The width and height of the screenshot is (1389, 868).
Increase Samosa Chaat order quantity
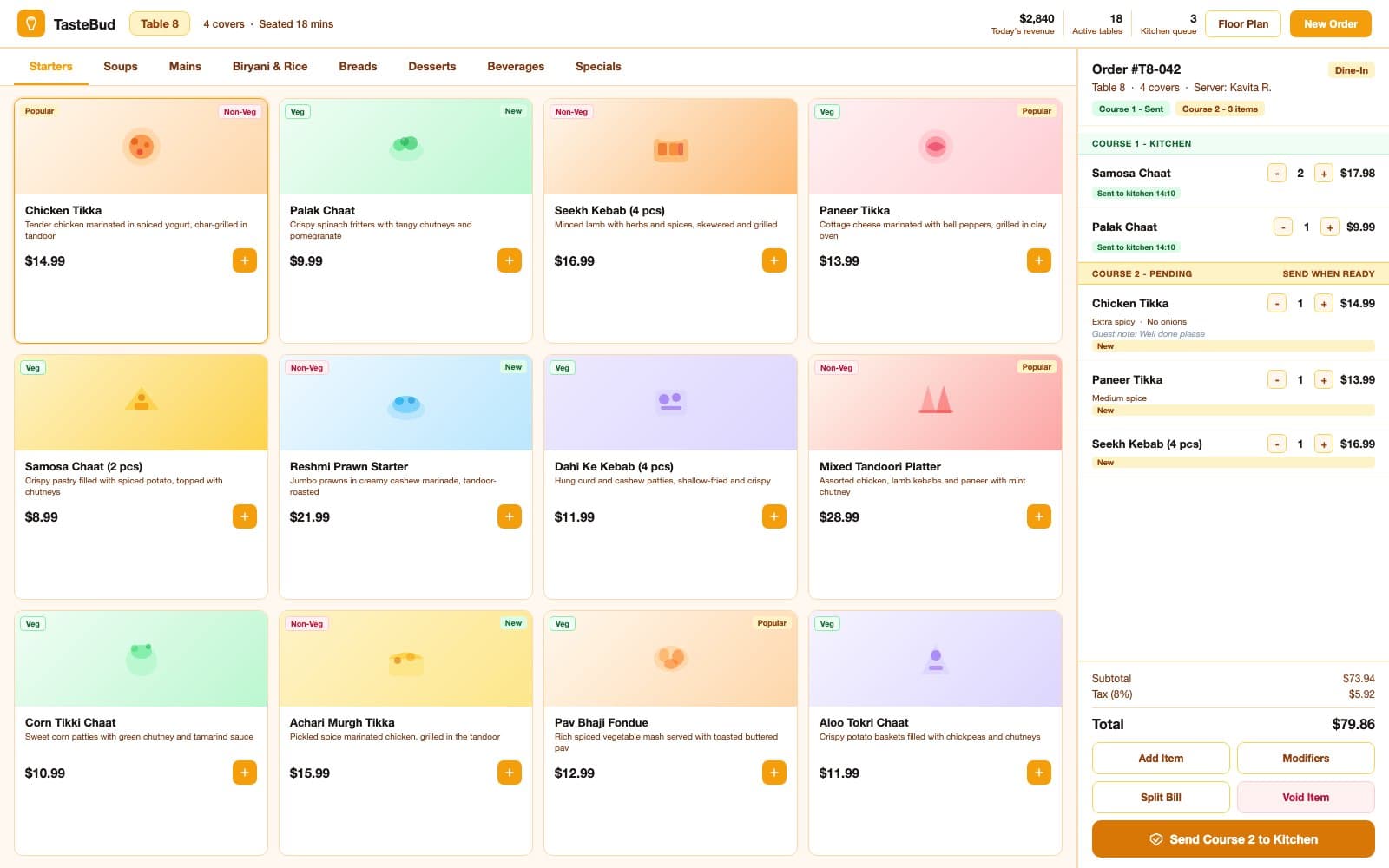(1323, 173)
